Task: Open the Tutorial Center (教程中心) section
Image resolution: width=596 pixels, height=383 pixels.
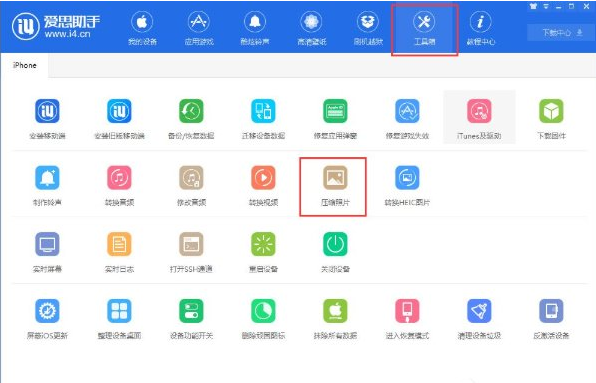Action: point(480,28)
